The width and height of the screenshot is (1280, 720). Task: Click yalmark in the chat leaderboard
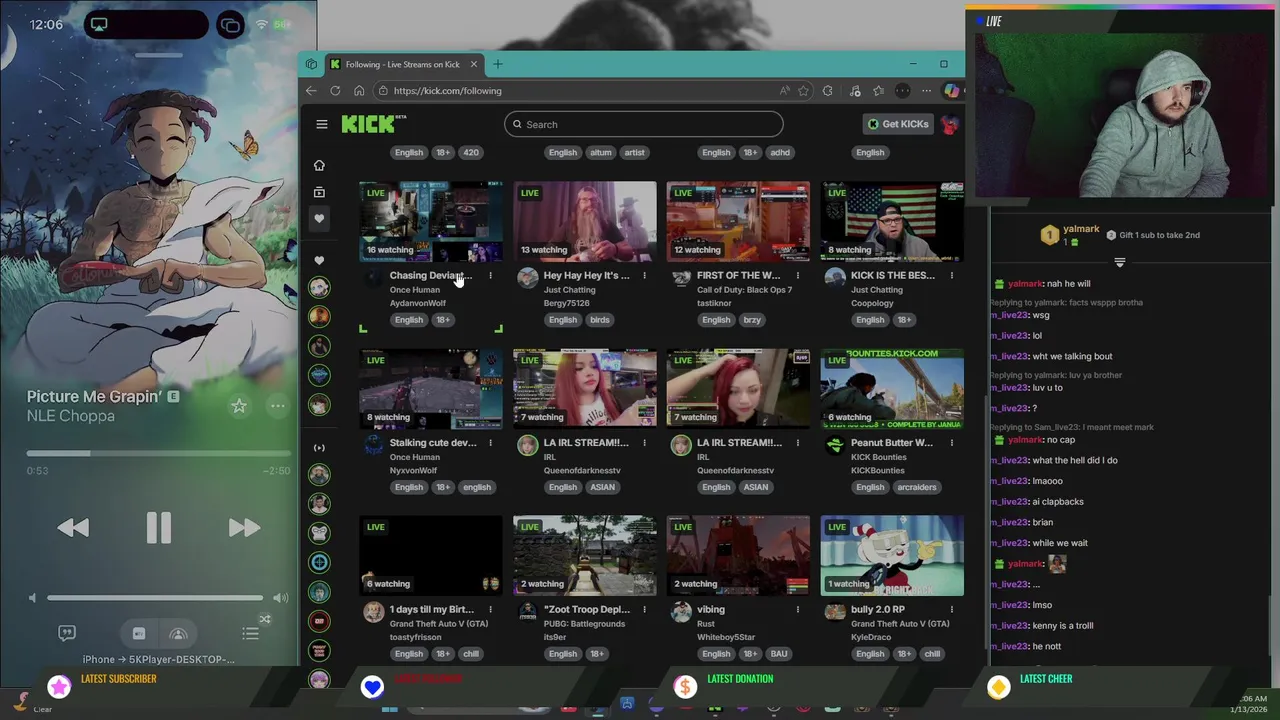(1081, 229)
